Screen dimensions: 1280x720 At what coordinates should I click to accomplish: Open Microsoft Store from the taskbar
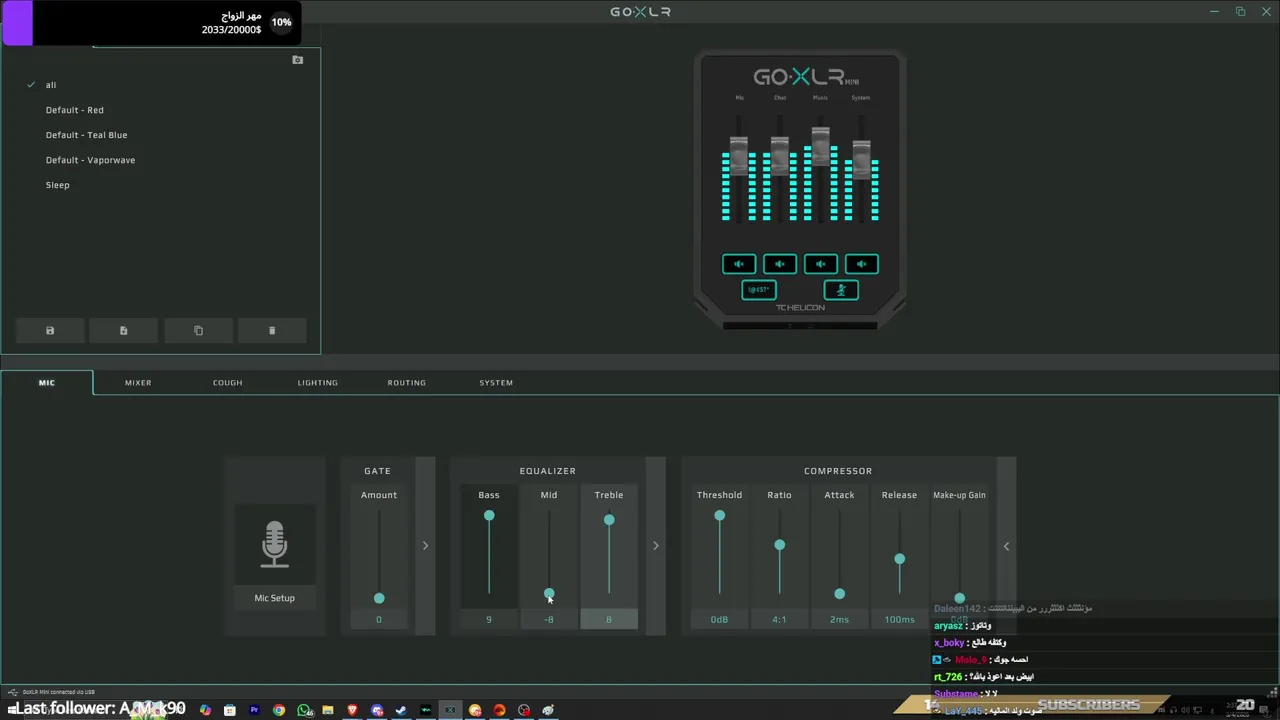pyautogui.click(x=230, y=710)
